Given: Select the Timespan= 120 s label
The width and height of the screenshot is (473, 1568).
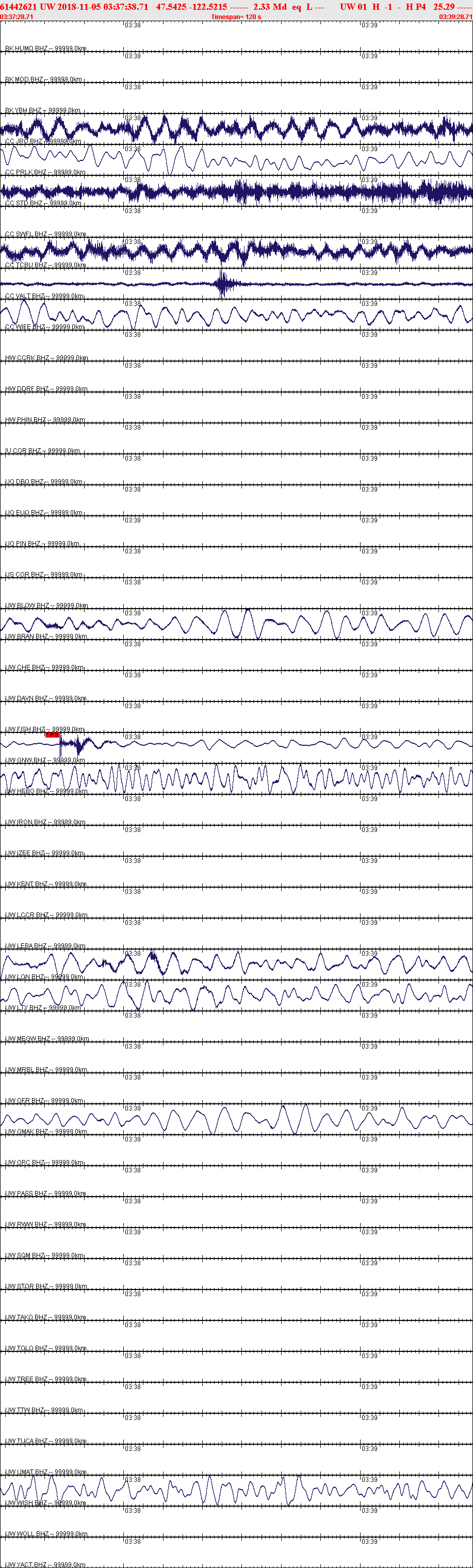Looking at the screenshot, I should click(x=236, y=17).
